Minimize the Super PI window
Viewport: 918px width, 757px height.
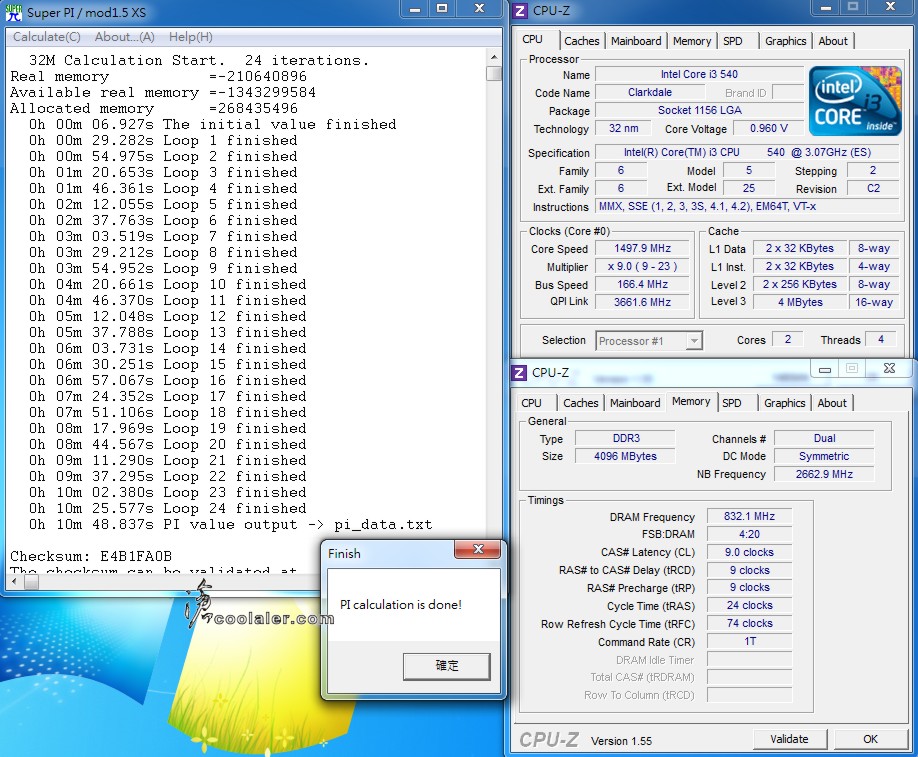click(414, 9)
